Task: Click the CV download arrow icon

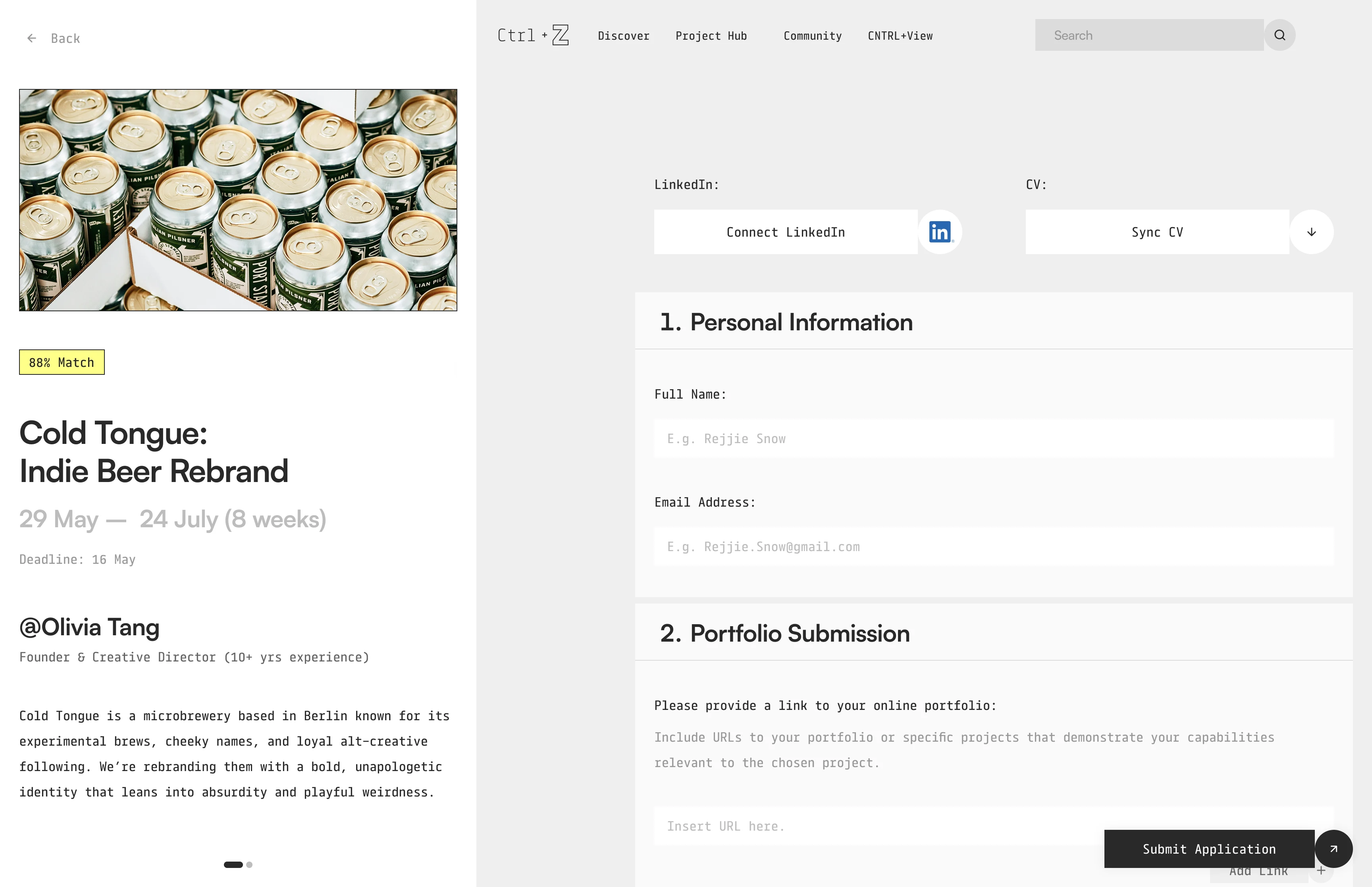Action: point(1311,232)
